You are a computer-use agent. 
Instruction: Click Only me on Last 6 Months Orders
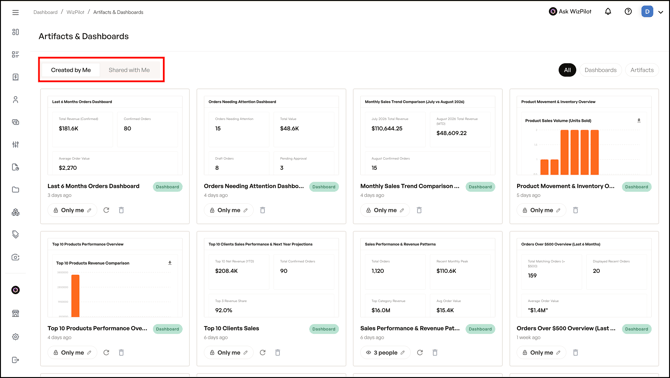tap(72, 210)
